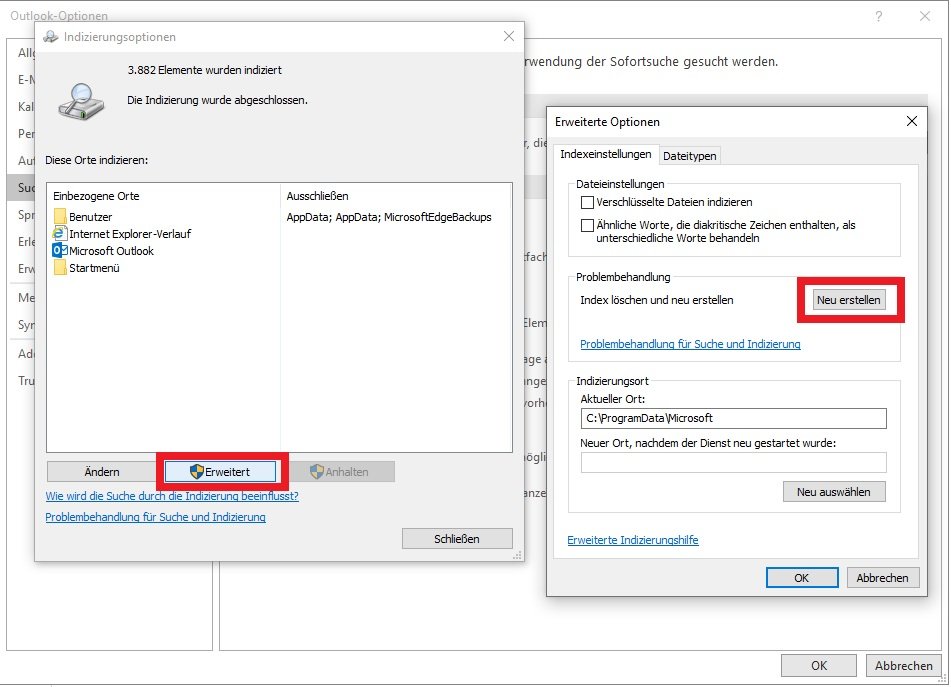Click the Ausschließen column header

tap(317, 196)
